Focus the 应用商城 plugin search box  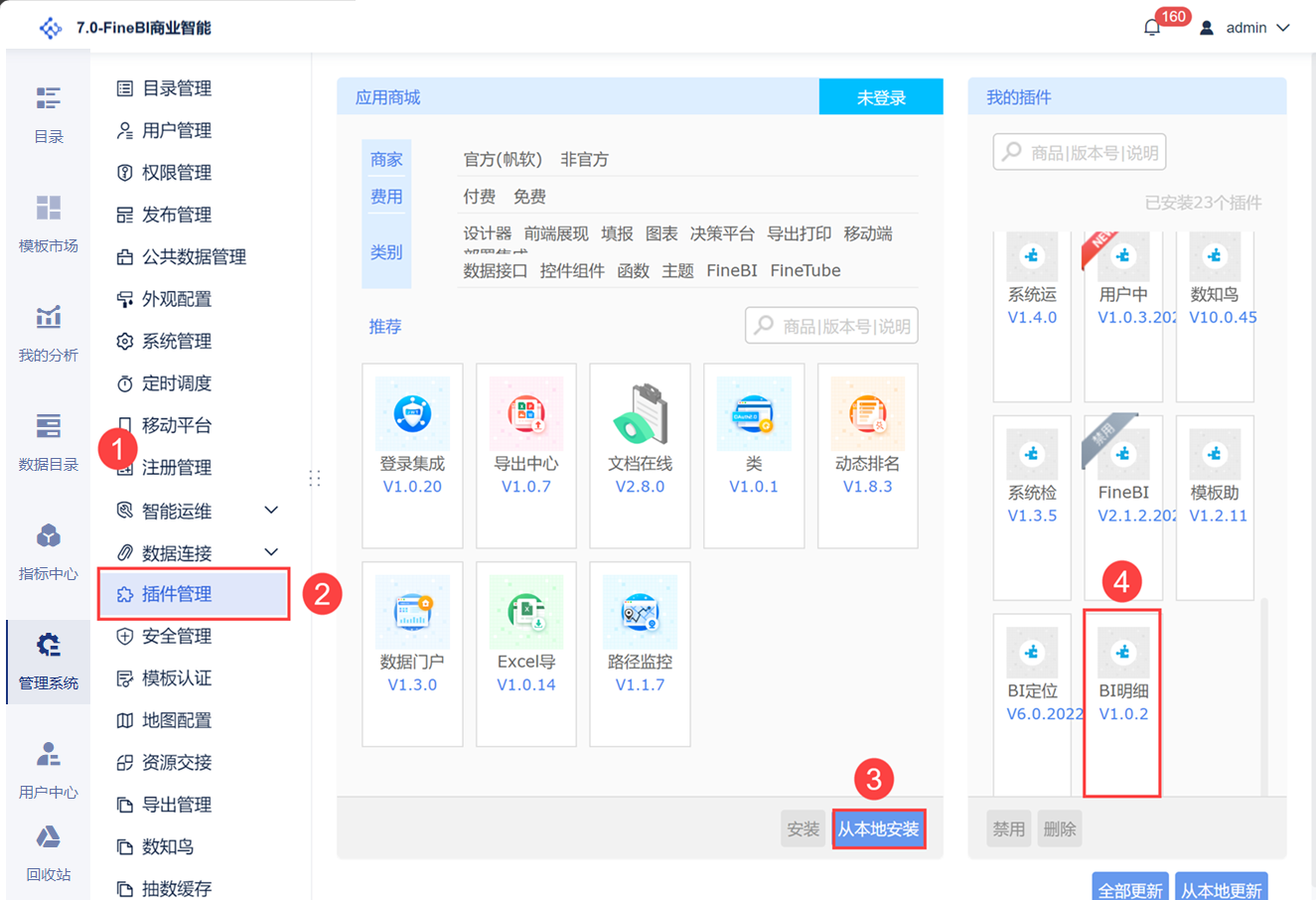(831, 326)
